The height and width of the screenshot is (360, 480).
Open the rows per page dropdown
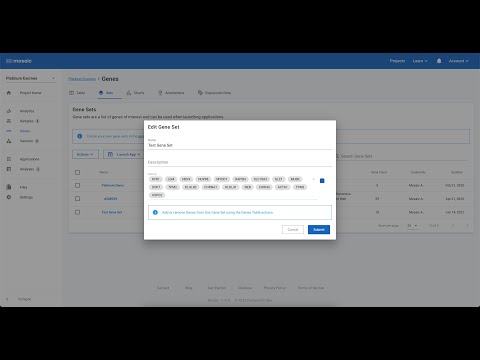tap(412, 226)
